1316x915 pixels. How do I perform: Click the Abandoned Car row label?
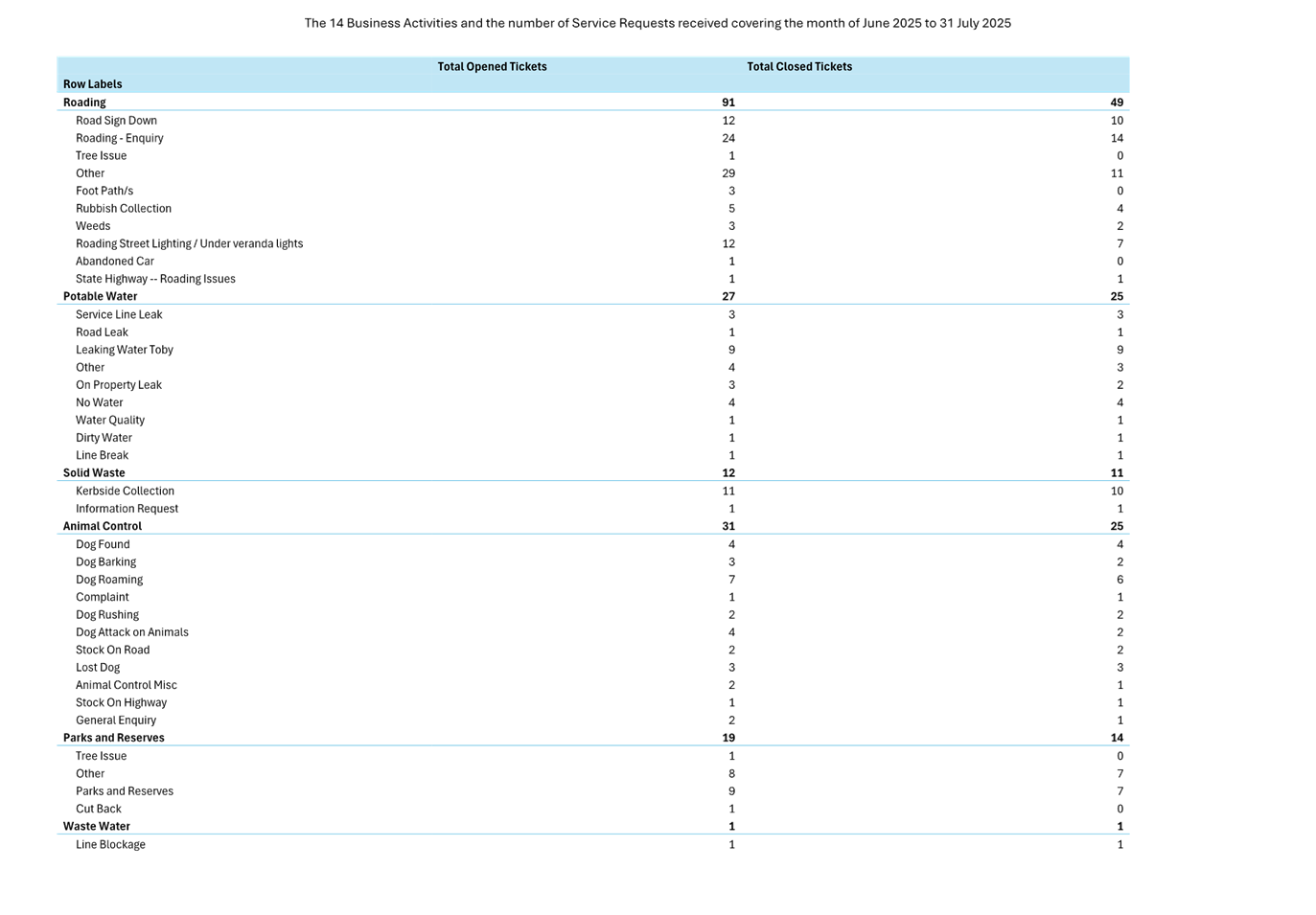(x=115, y=262)
